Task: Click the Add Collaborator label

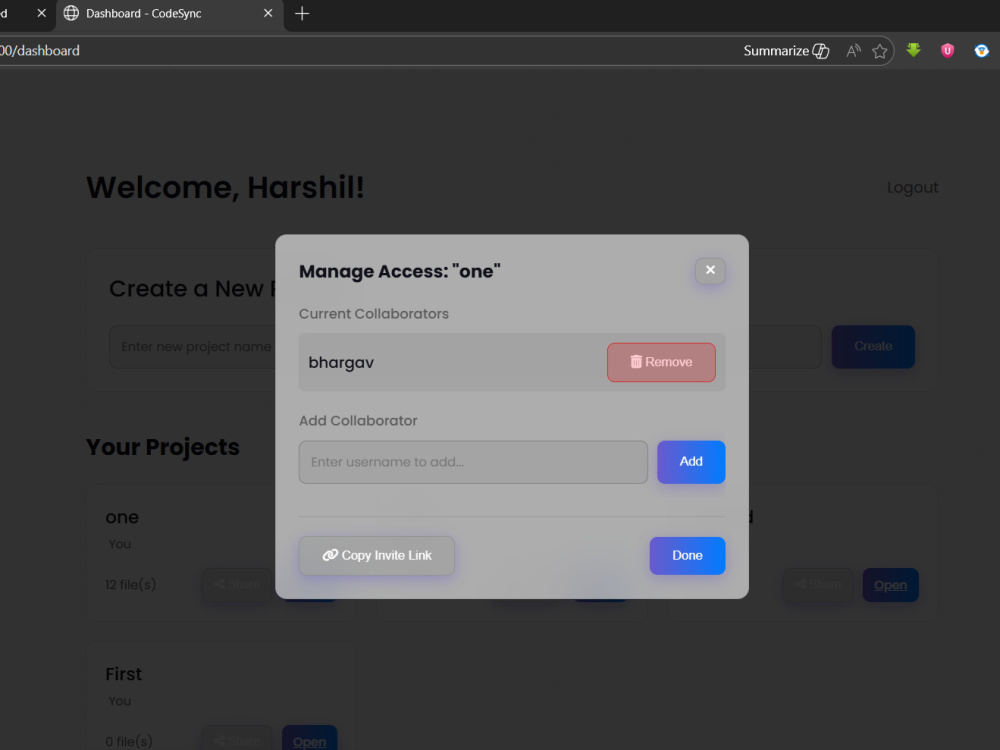Action: pos(358,421)
